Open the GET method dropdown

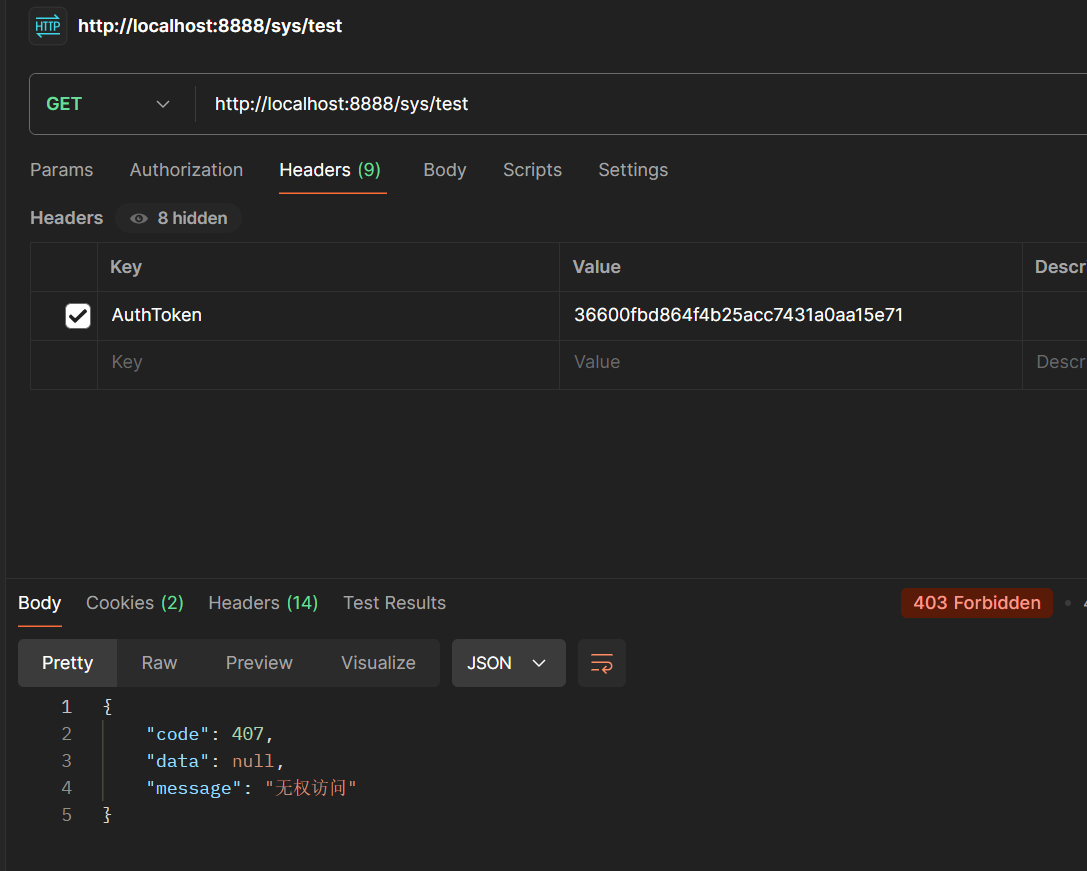click(108, 104)
